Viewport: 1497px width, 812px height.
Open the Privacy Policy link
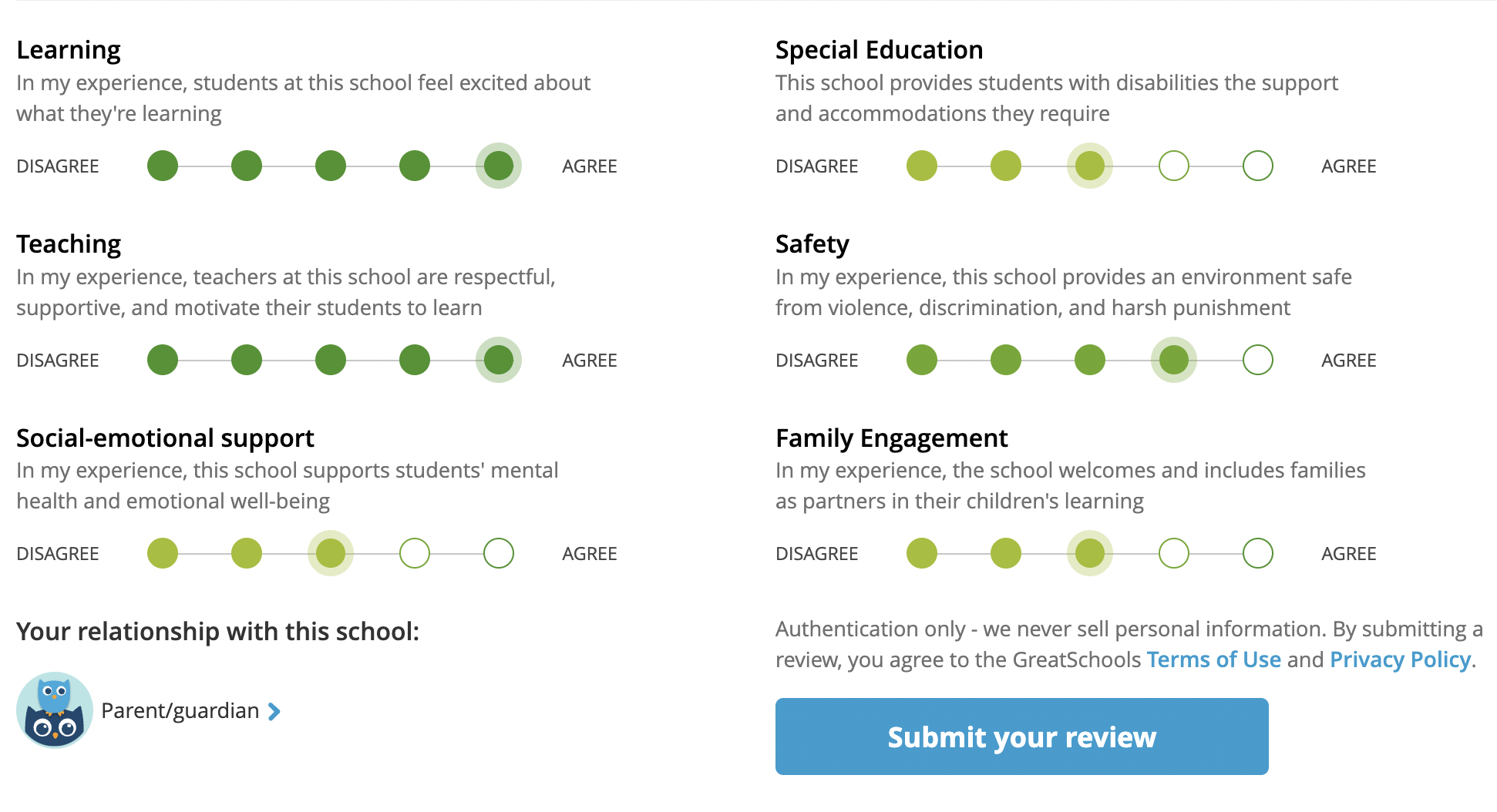pos(1400,659)
